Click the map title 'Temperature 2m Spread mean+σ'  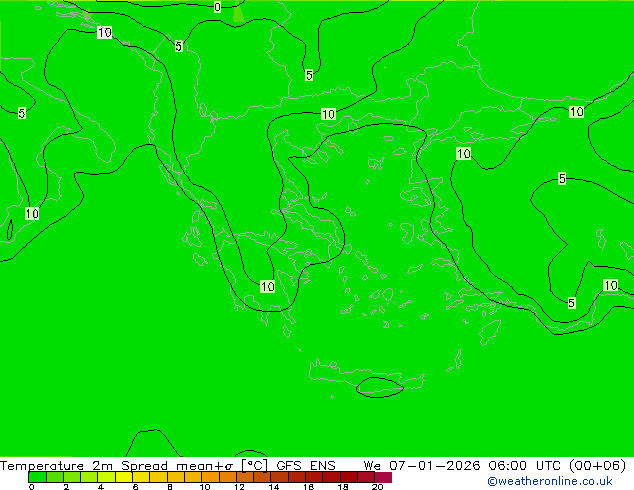(116, 466)
